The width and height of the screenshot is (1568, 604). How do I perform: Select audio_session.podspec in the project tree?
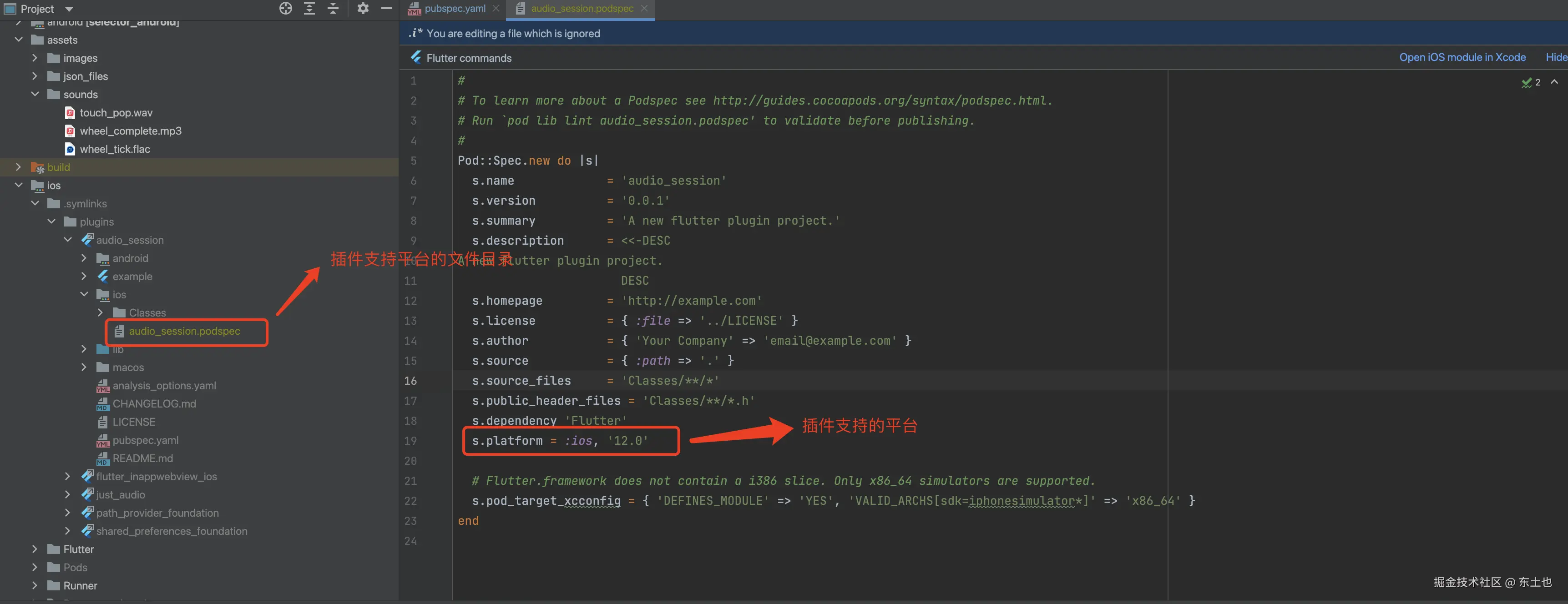point(184,331)
